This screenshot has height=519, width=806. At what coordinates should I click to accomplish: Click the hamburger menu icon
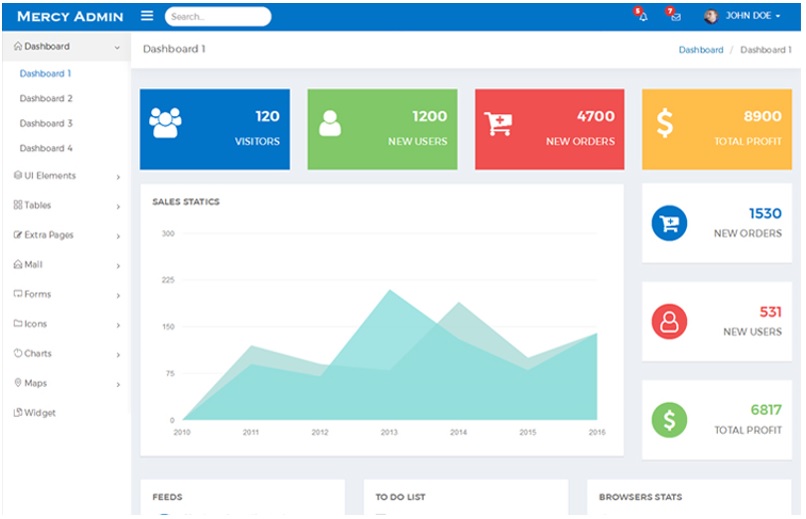click(x=147, y=16)
